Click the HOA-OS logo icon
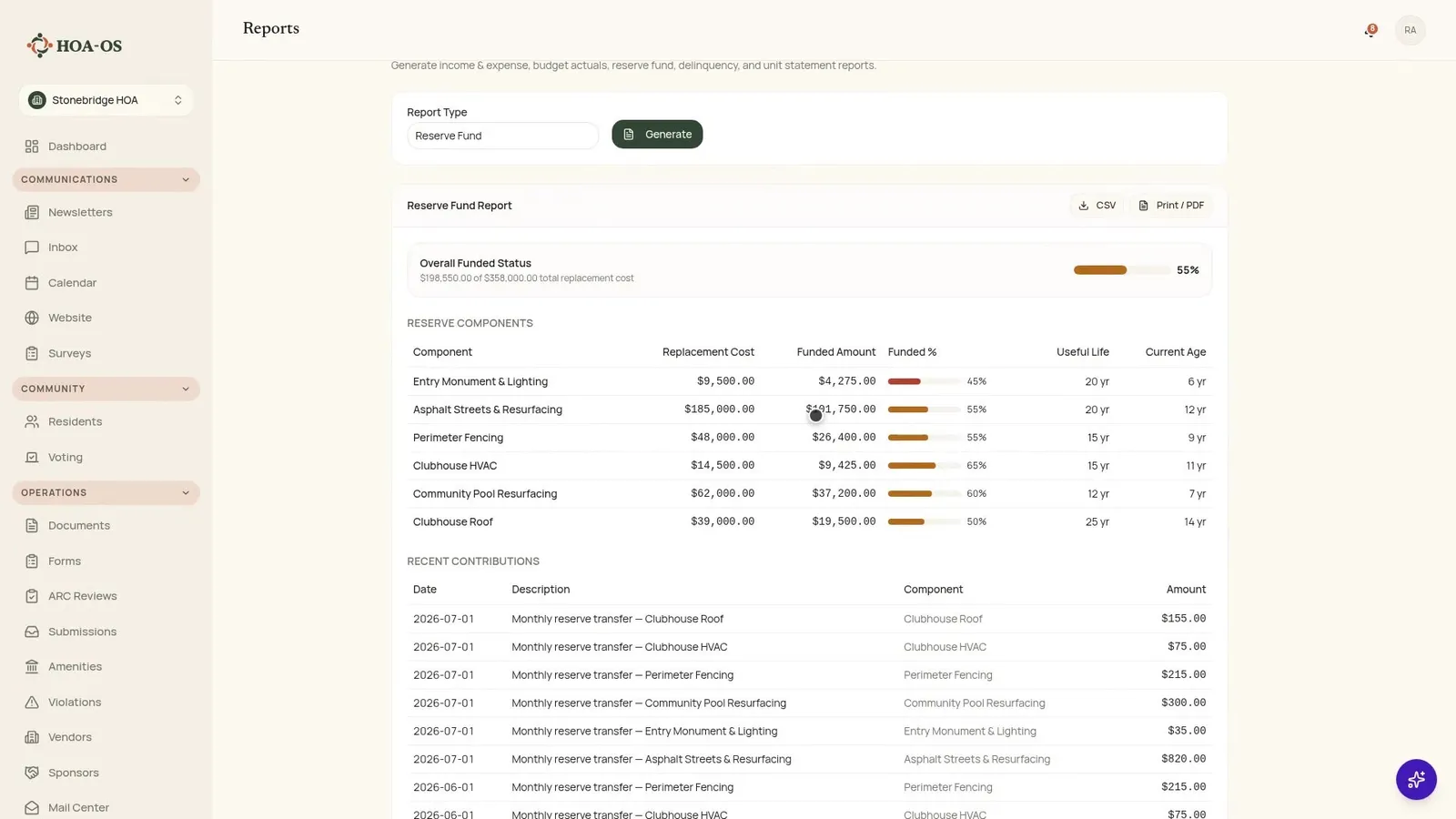 (39, 45)
